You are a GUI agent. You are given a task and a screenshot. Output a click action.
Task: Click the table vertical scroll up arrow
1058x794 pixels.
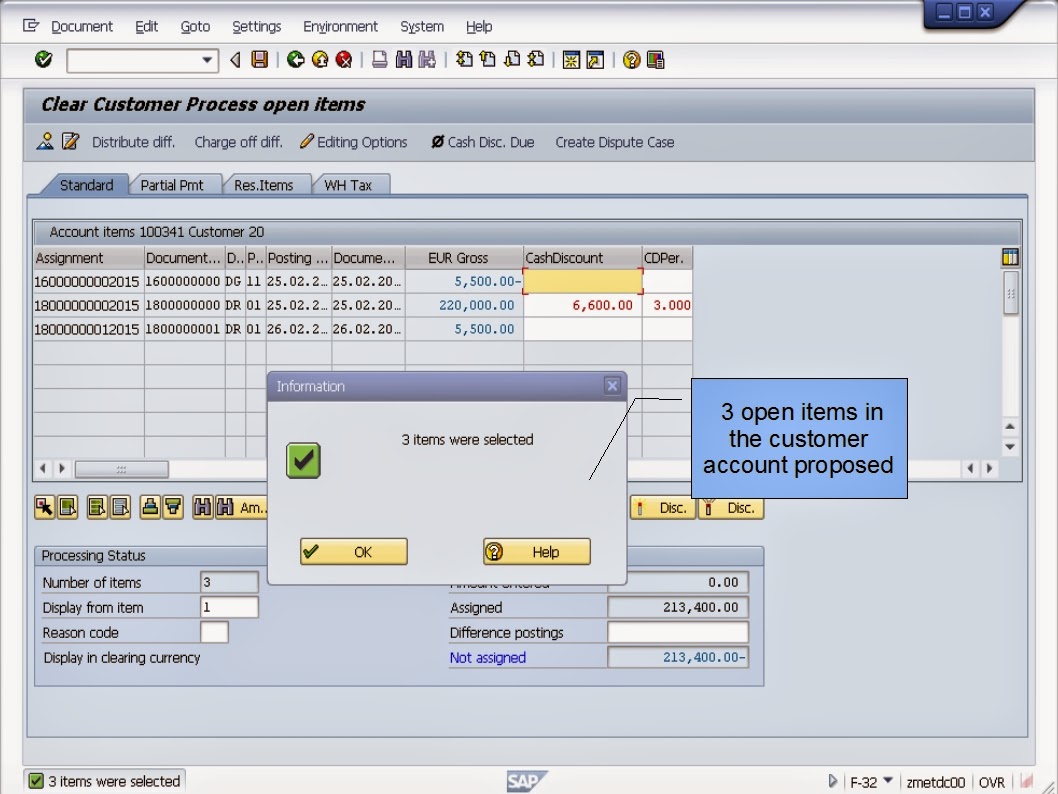[x=1010, y=426]
